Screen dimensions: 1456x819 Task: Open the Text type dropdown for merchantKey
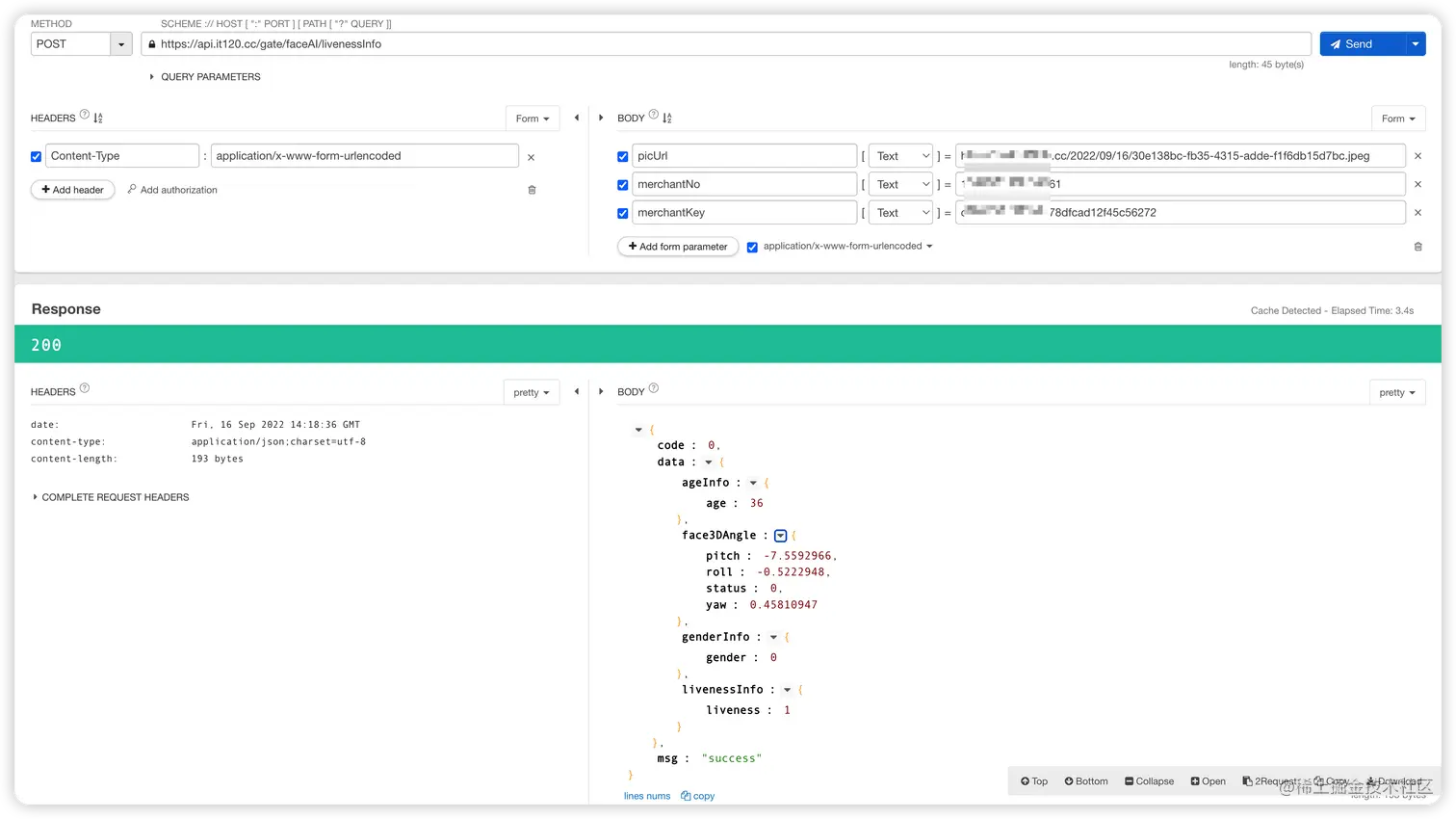[x=901, y=213]
